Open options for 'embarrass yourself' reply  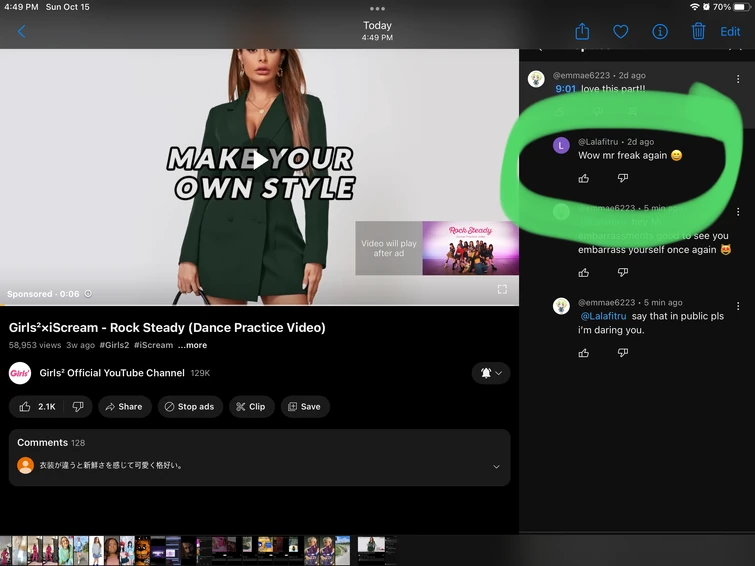click(x=738, y=212)
